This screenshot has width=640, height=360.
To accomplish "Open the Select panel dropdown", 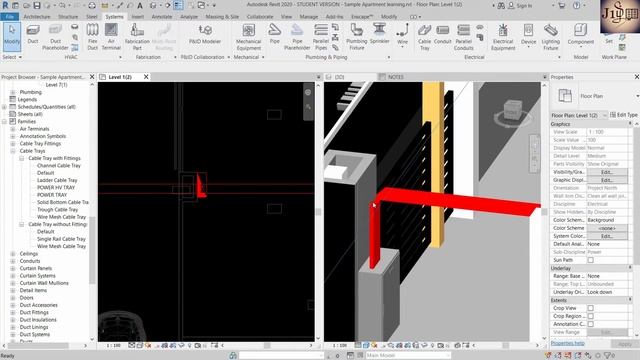I will click(11, 57).
